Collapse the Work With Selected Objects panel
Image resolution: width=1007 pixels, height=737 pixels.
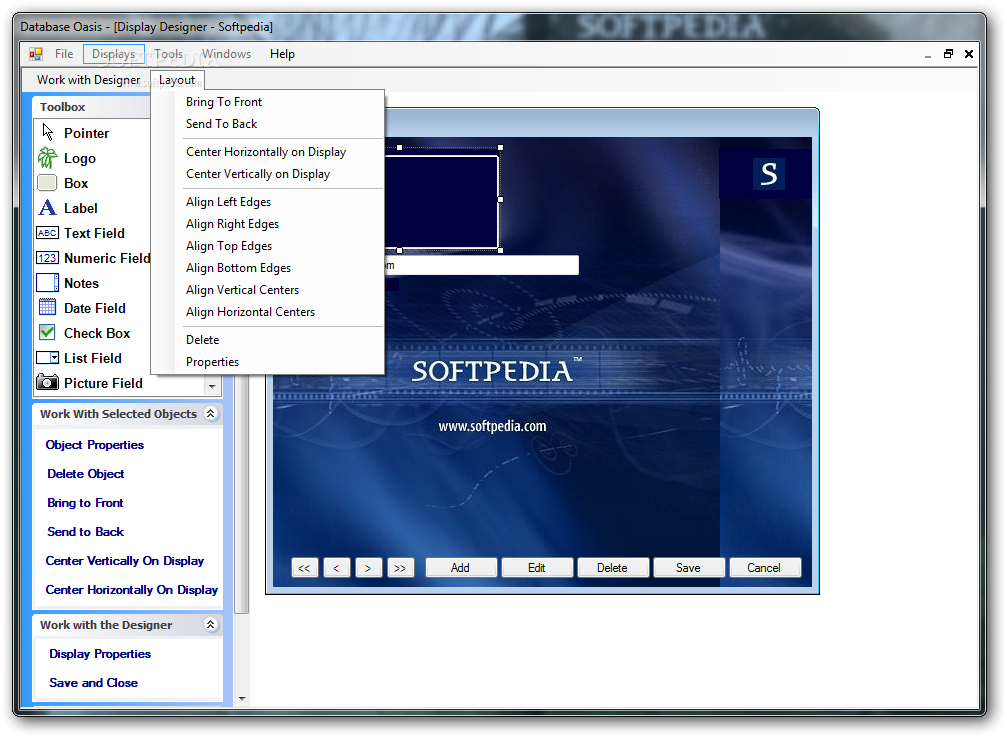[211, 413]
